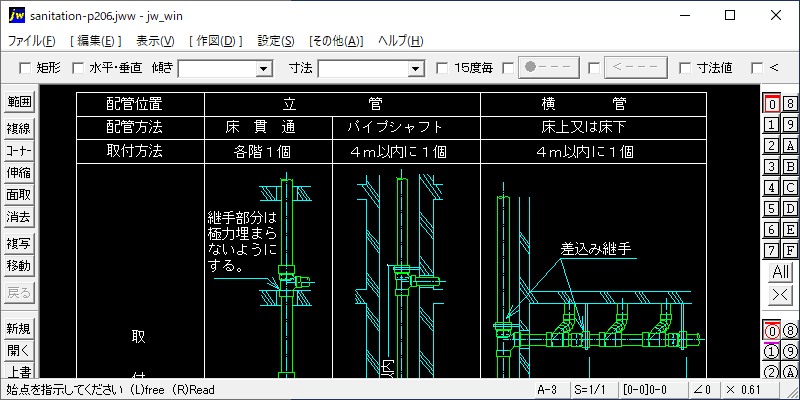The image size is (800, 400).
Task: Select layer E square button
Action: click(x=790, y=229)
